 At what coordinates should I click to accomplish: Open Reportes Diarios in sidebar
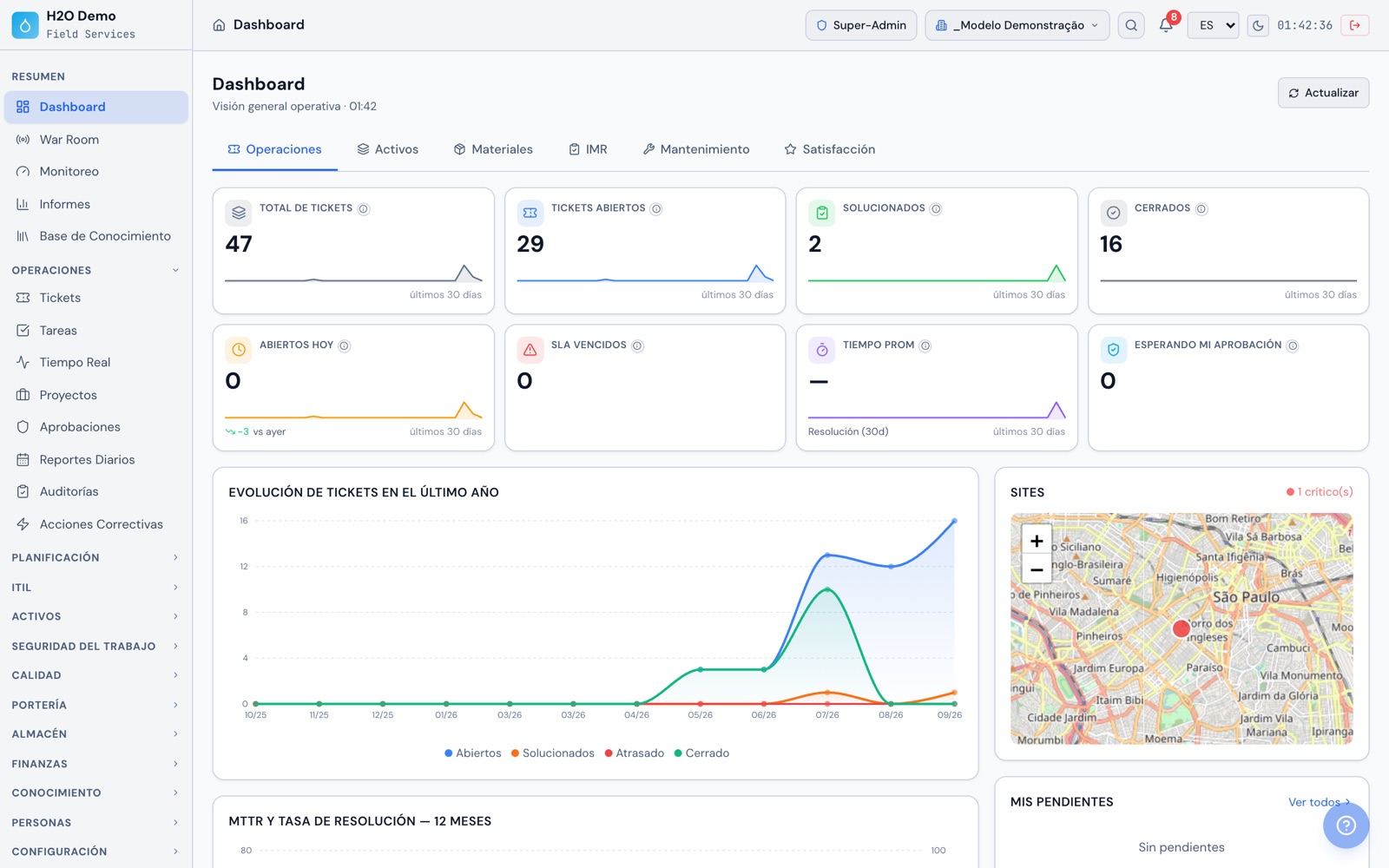click(x=96, y=460)
